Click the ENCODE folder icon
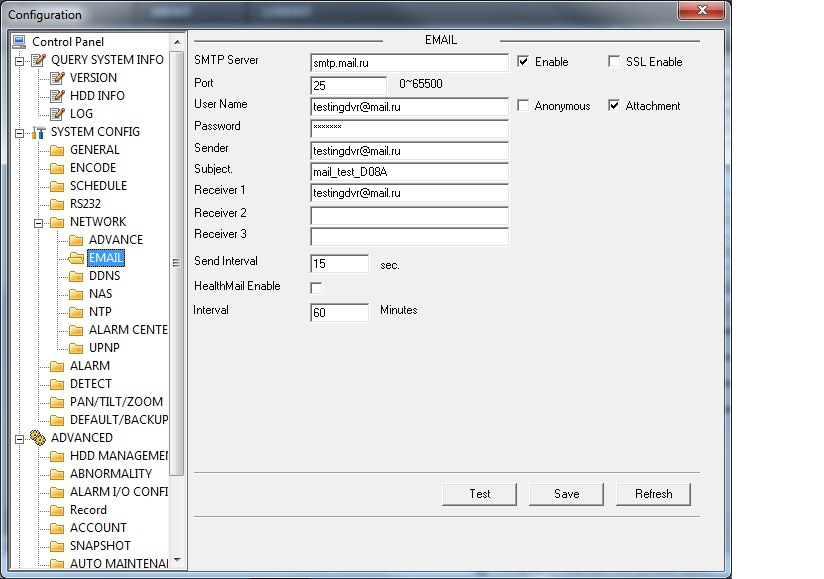This screenshot has width=824, height=579. pyautogui.click(x=57, y=168)
